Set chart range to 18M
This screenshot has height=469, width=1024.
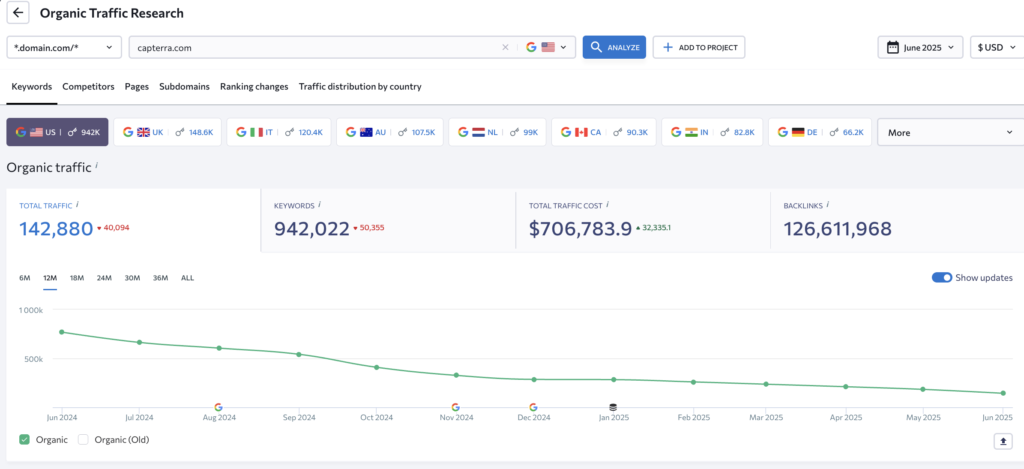click(77, 278)
